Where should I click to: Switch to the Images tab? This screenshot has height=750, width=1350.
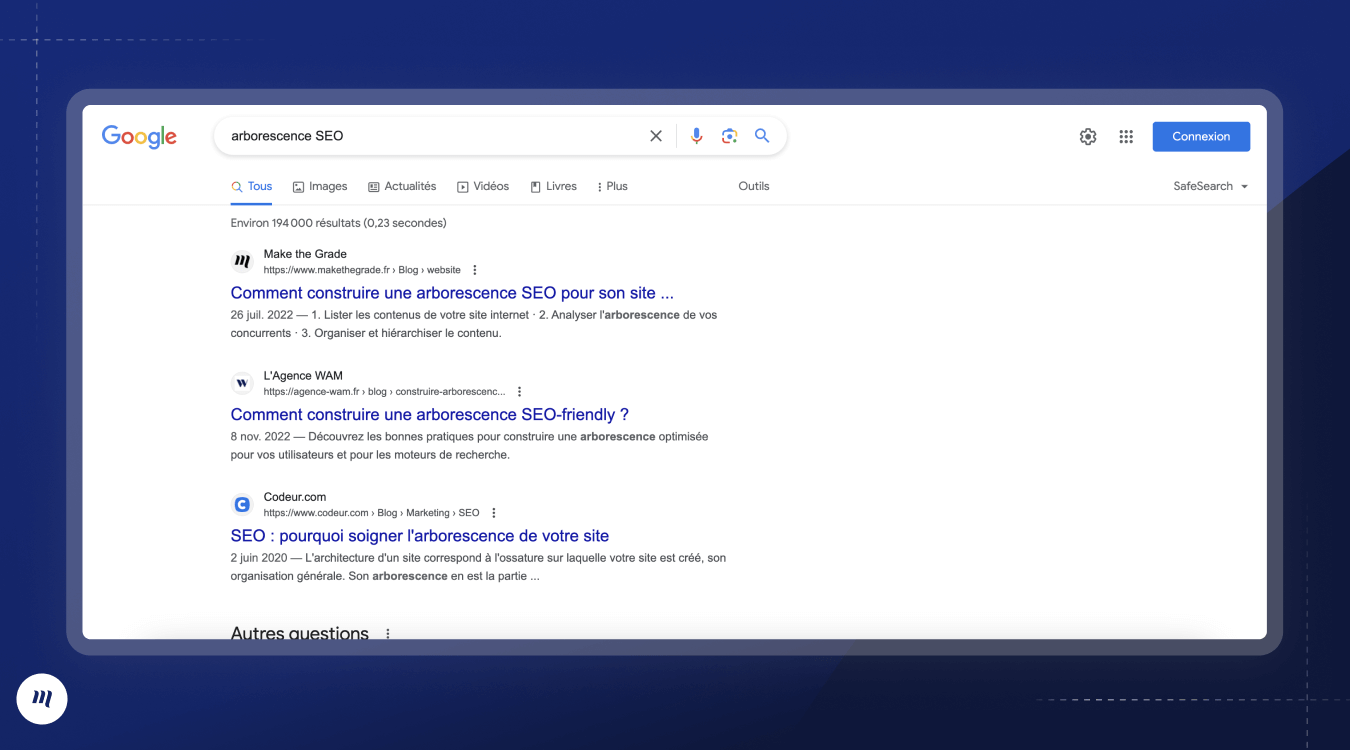[320, 186]
